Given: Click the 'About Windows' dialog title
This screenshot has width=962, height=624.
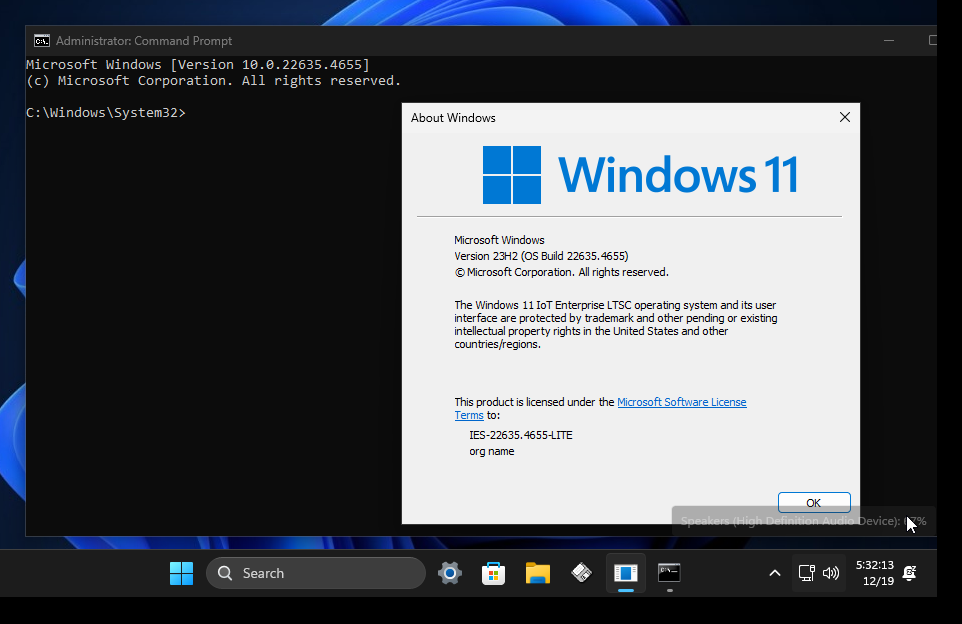Looking at the screenshot, I should pyautogui.click(x=453, y=118).
